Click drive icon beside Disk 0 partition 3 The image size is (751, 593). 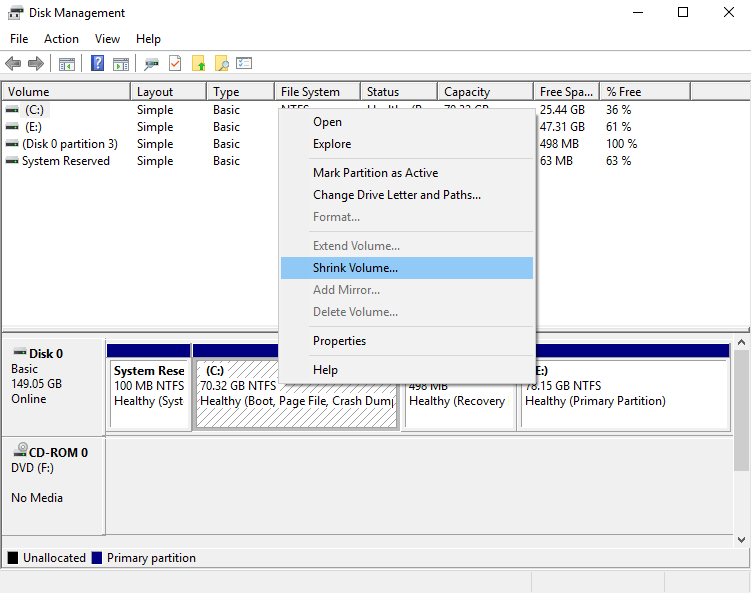pyautogui.click(x=12, y=144)
